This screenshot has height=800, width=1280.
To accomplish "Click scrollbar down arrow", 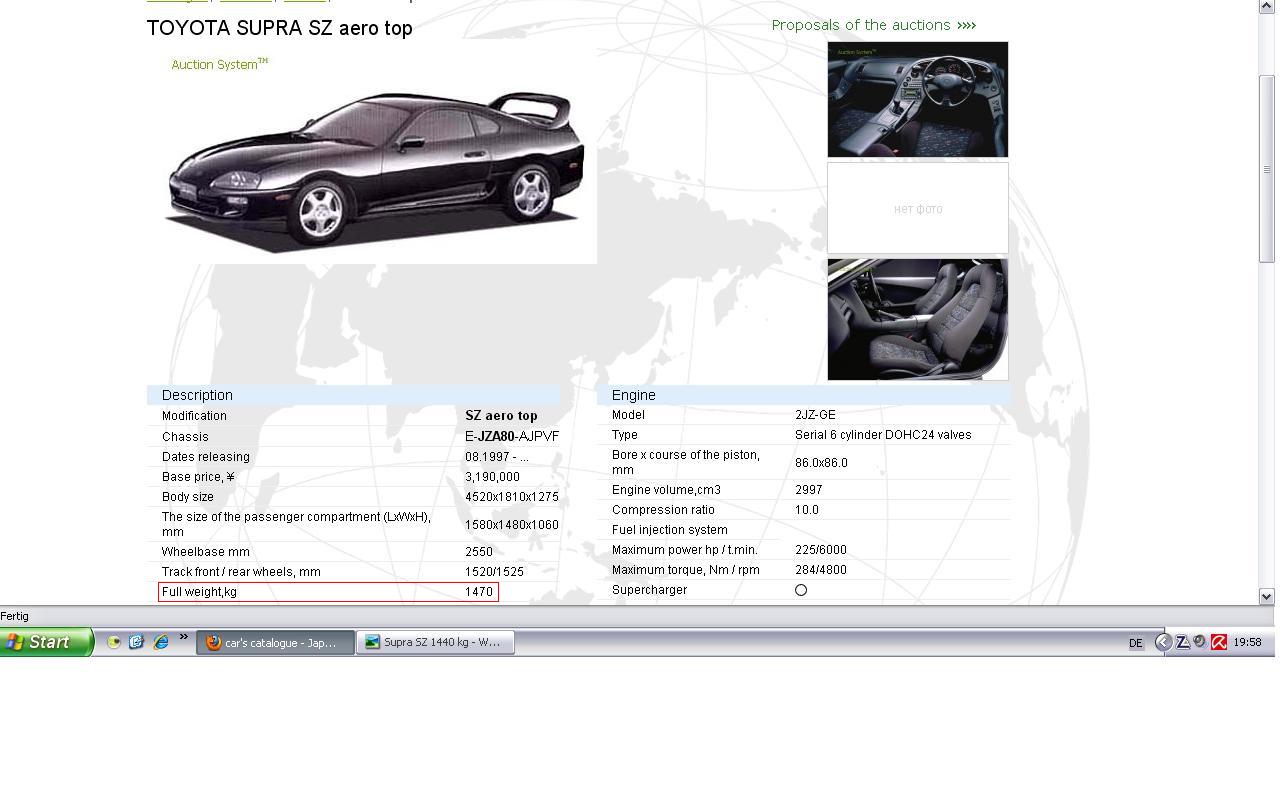I will coord(1267,596).
